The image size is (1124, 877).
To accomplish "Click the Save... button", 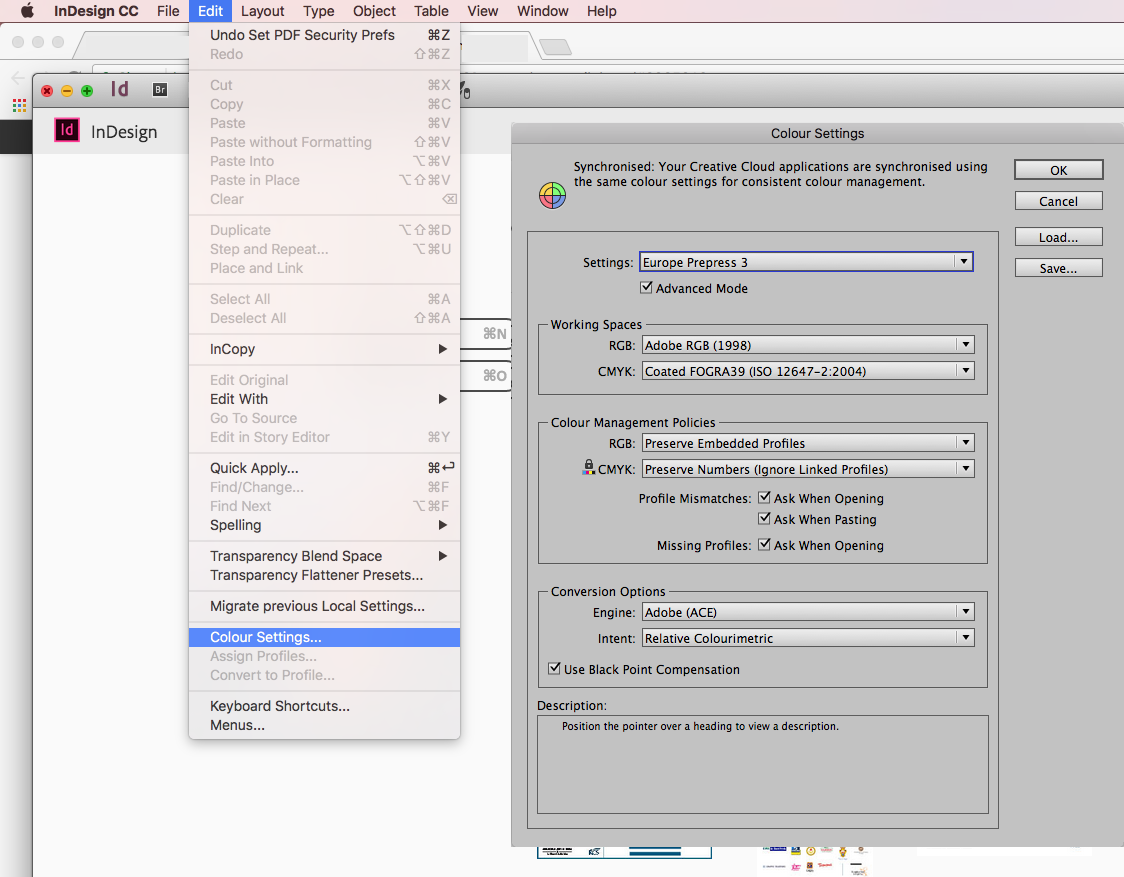I will click(x=1059, y=268).
